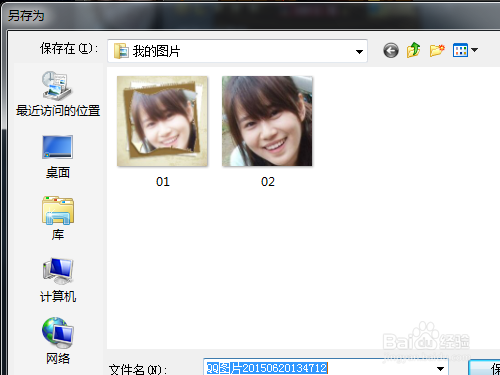The width and height of the screenshot is (500, 375).
Task: Select the 02 image thumbnail
Action: coord(267,121)
